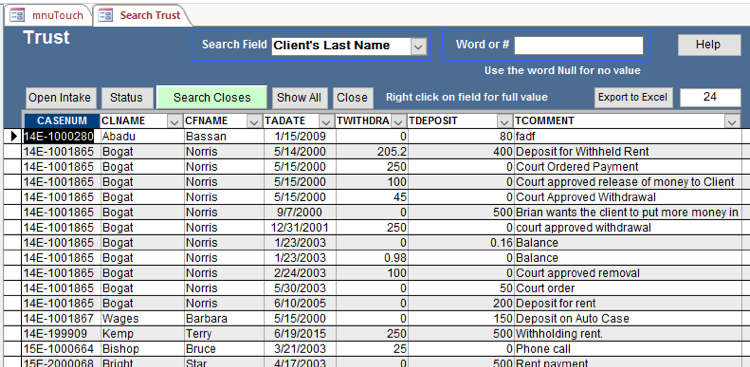Click the first name Barbara cell
The height and width of the screenshot is (367, 750).
[x=223, y=319]
